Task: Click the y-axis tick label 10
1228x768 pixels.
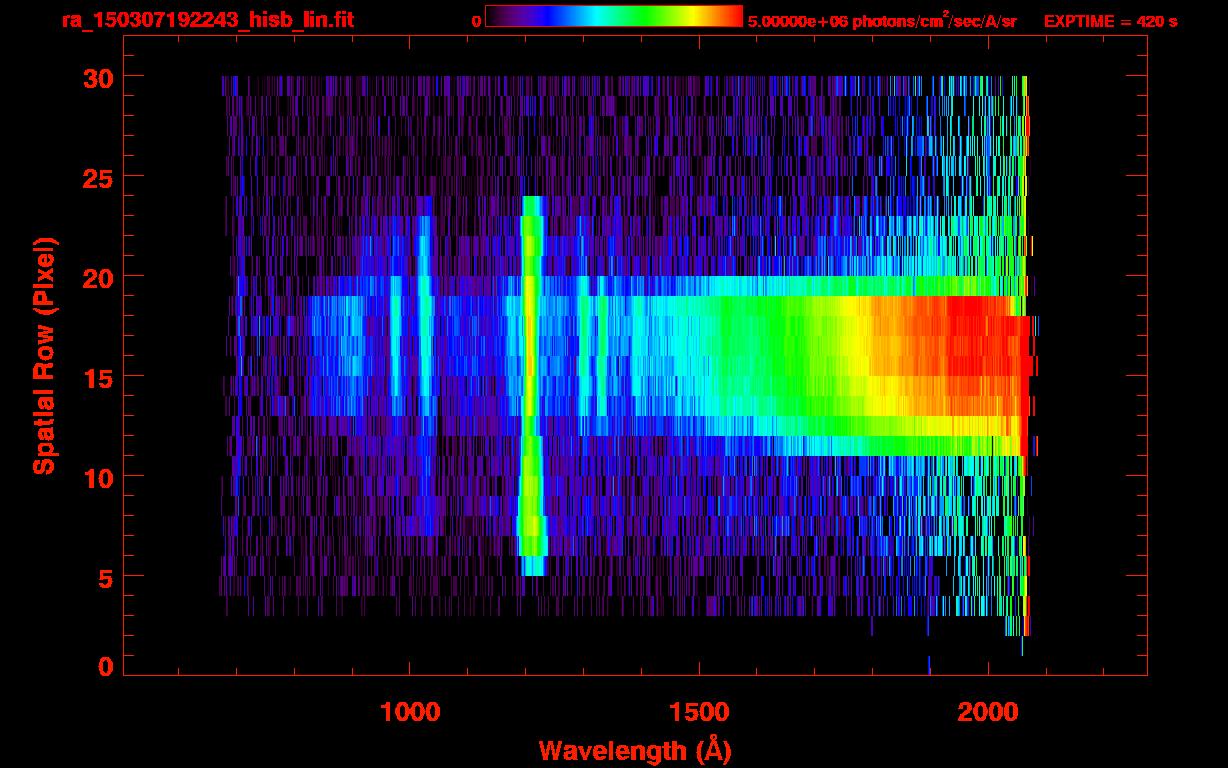Action: (96, 477)
